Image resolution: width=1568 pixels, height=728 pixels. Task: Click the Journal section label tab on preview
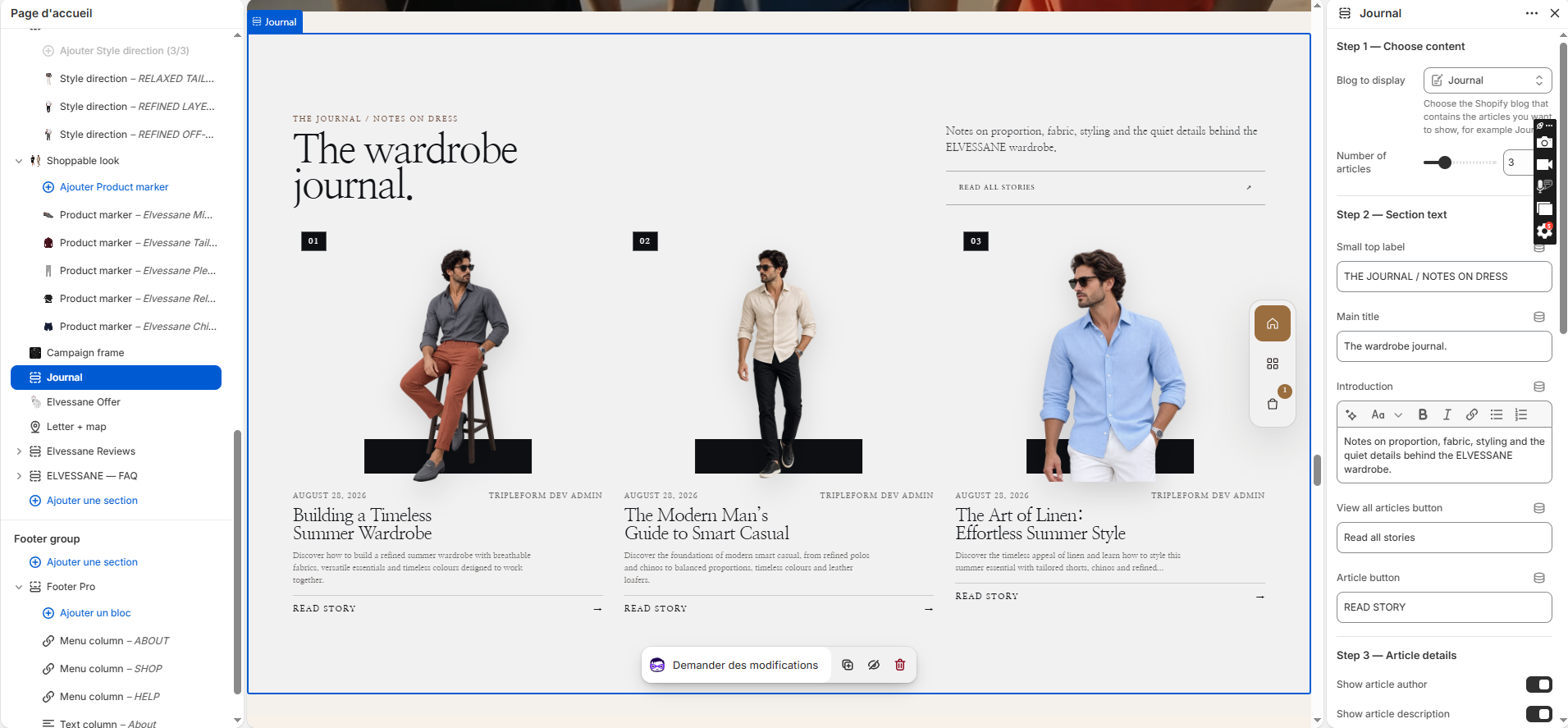(275, 22)
